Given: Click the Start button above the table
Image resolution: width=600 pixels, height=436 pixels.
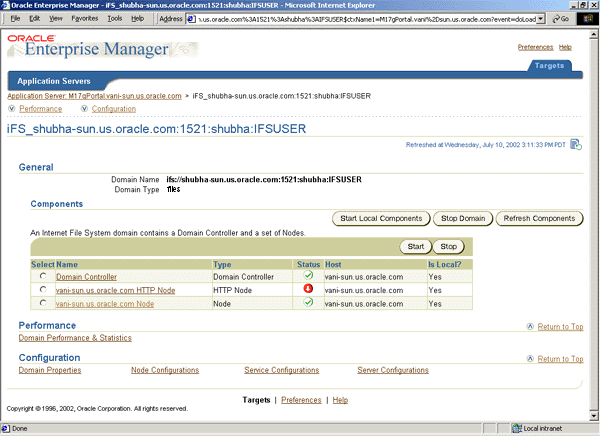Looking at the screenshot, I should [416, 247].
